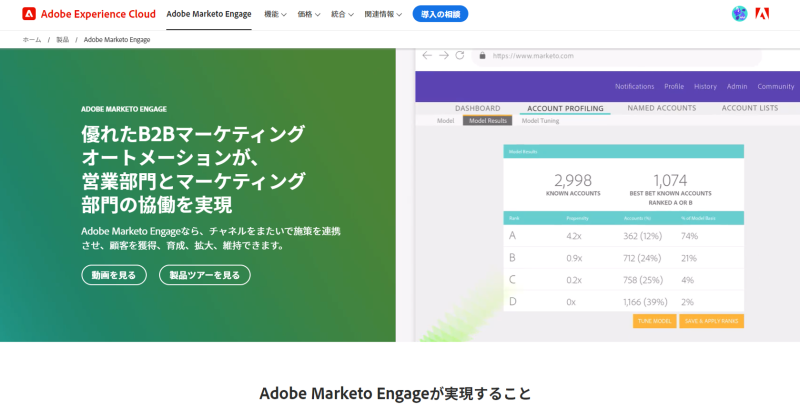Screen dimensions: 800x411
Task: Click the forward arrow in Marketo mockup
Action: pyautogui.click(x=444, y=56)
